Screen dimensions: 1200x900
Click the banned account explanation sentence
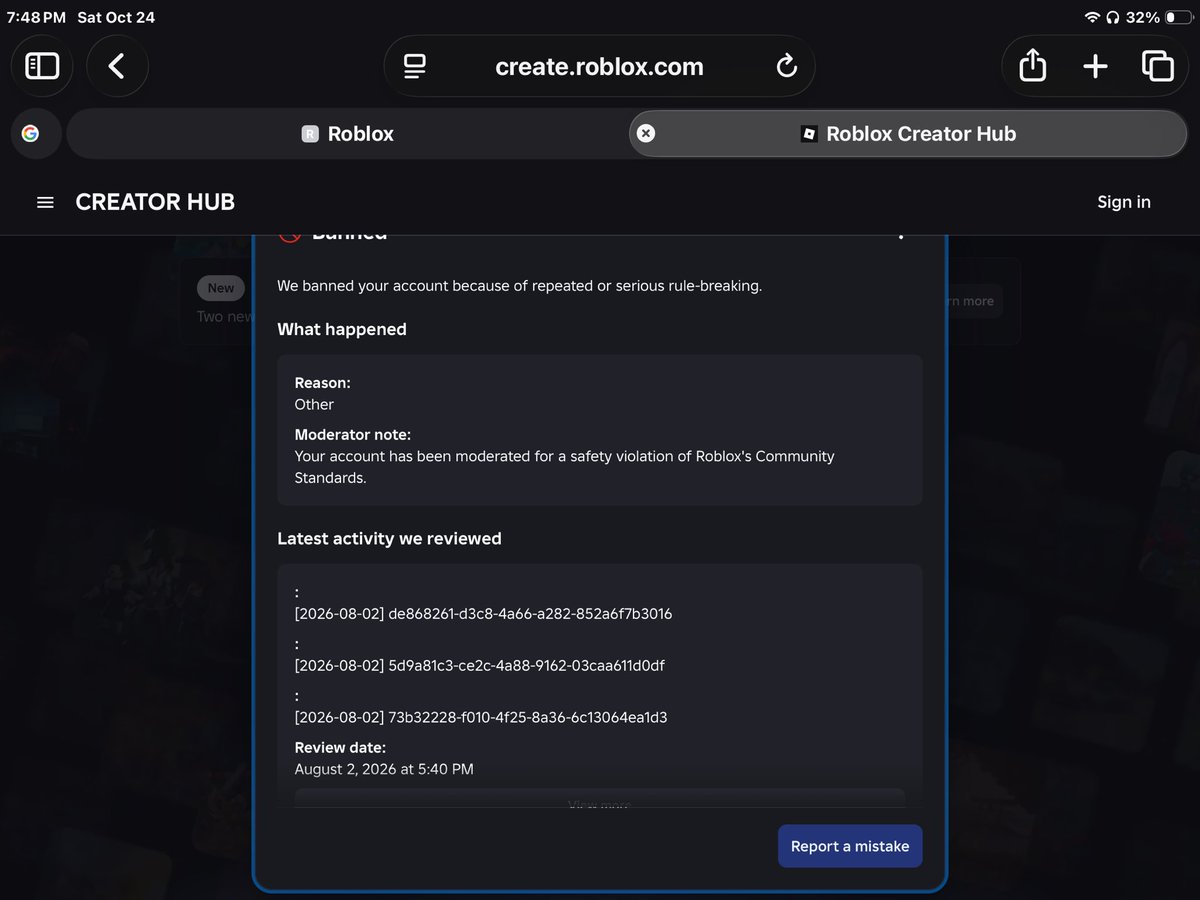click(x=519, y=286)
